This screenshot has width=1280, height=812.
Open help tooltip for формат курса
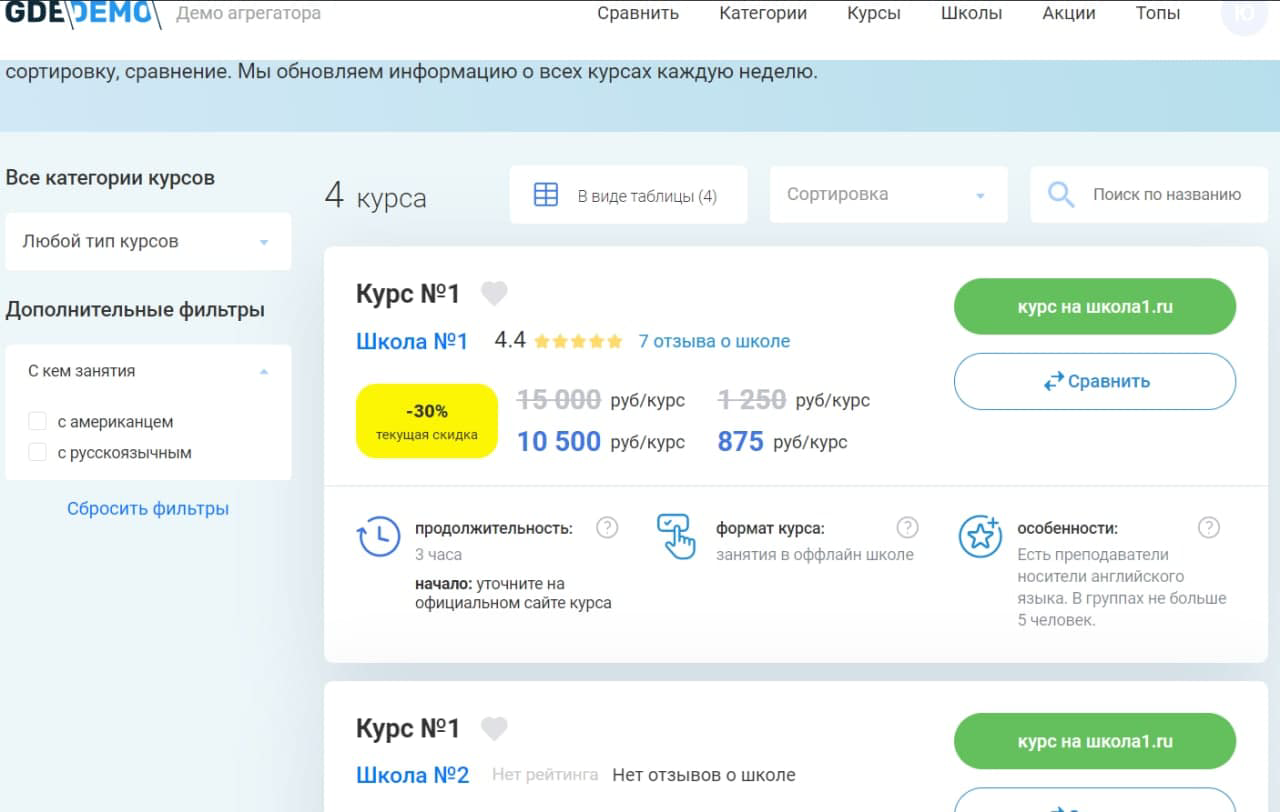907,527
